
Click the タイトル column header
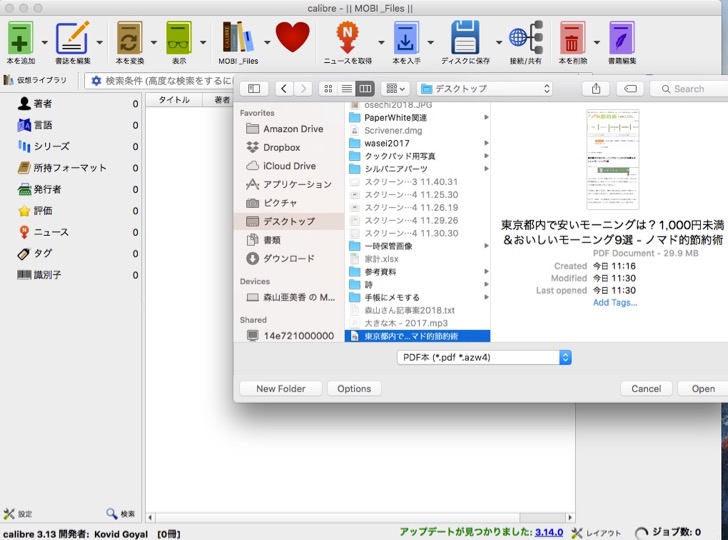[174, 100]
